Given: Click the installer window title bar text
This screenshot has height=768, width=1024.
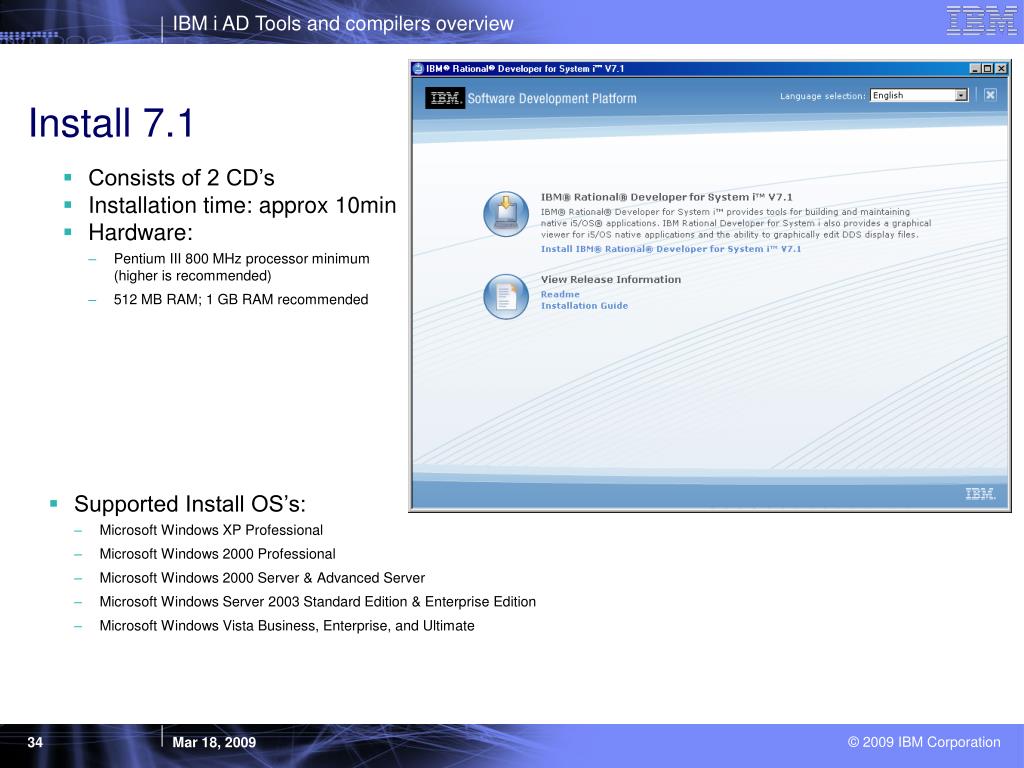Looking at the screenshot, I should [525, 69].
